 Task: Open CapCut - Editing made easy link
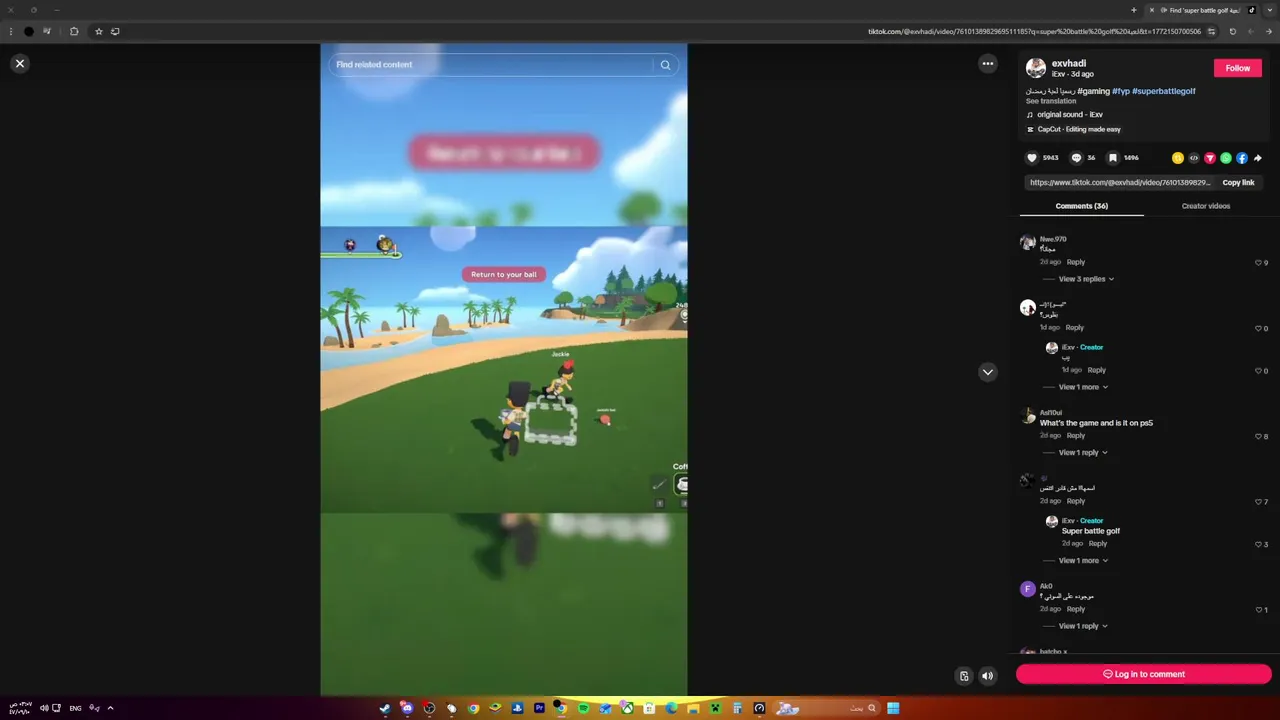pyautogui.click(x=1074, y=129)
